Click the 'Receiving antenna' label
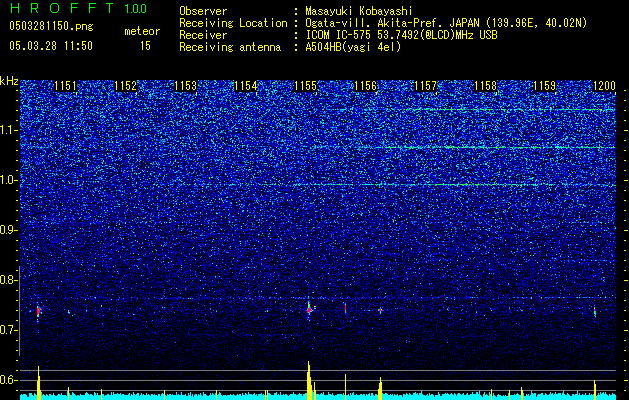 [x=230, y=47]
